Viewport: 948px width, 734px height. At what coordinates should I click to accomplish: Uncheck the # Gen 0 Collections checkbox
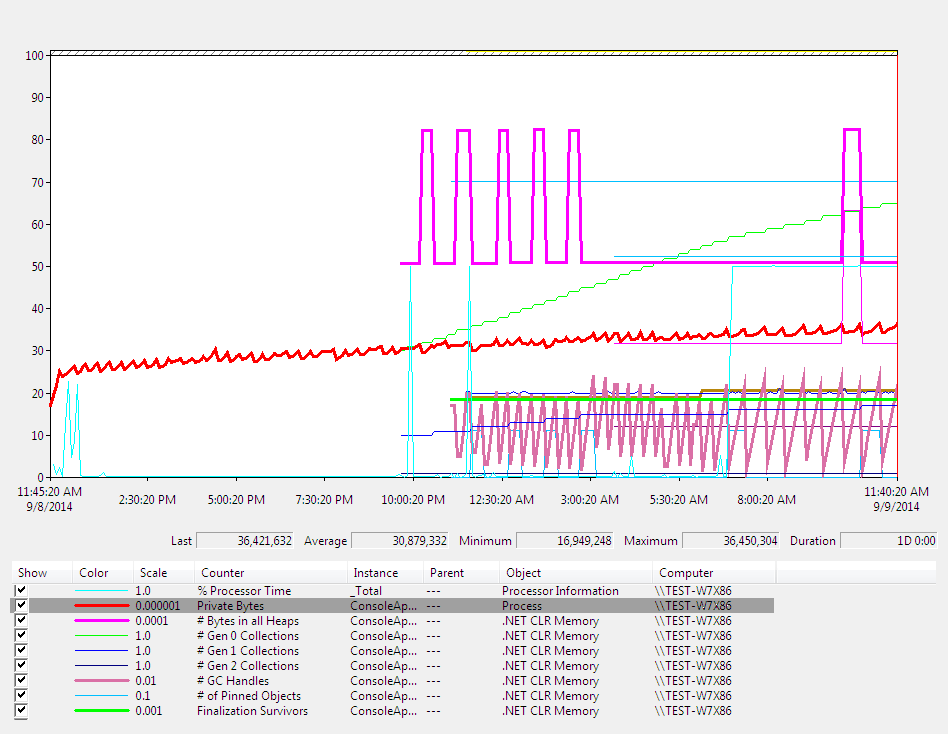click(21, 636)
